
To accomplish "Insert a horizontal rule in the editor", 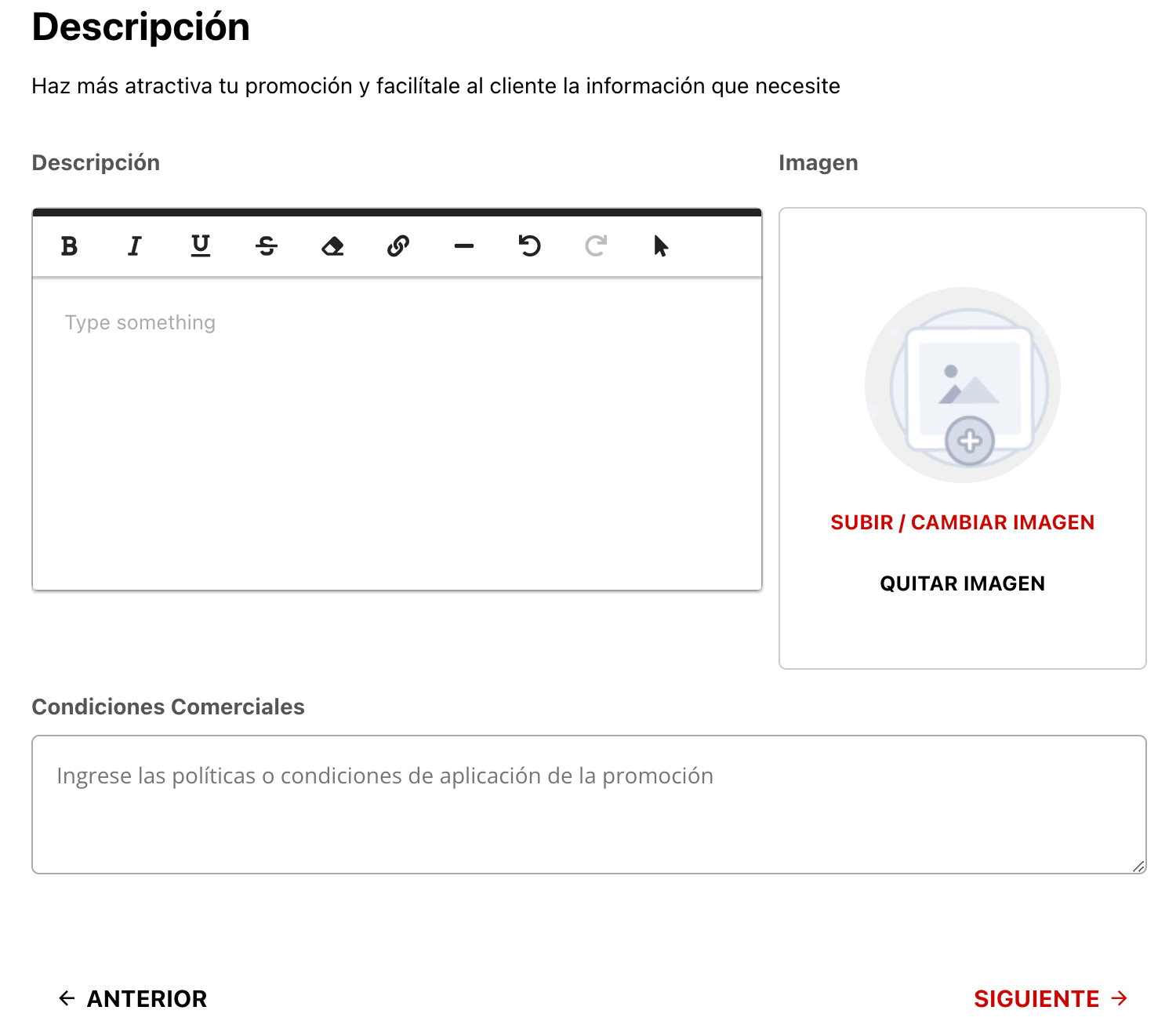I will pos(464,246).
